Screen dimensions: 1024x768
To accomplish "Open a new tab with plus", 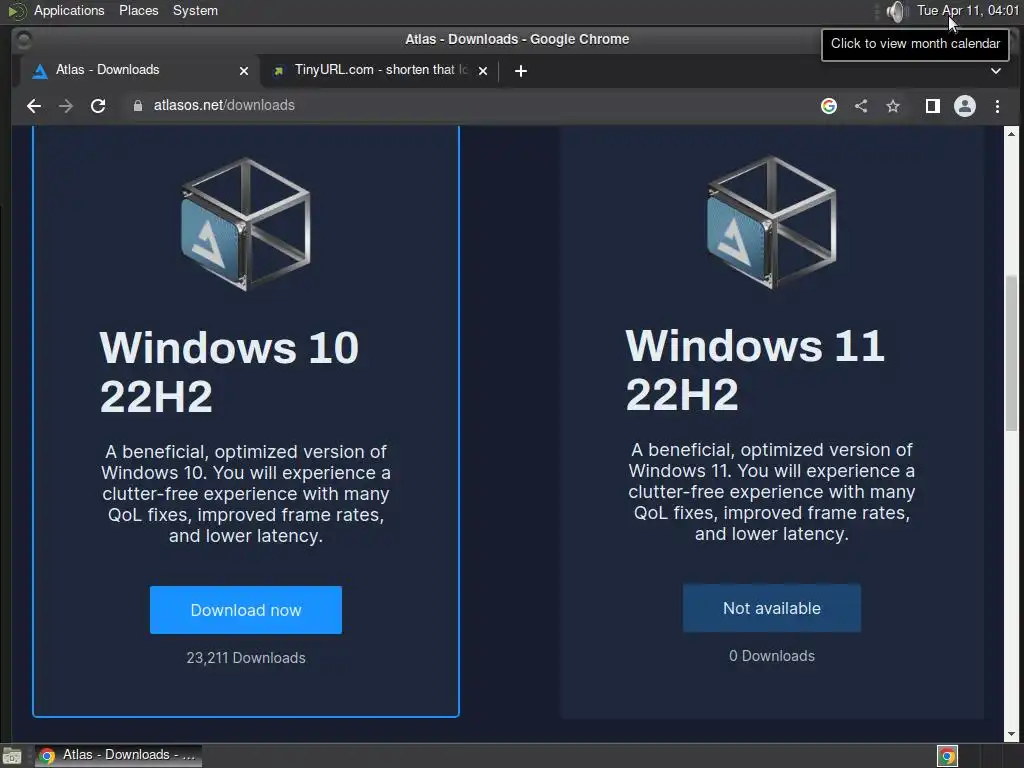I will (x=520, y=71).
